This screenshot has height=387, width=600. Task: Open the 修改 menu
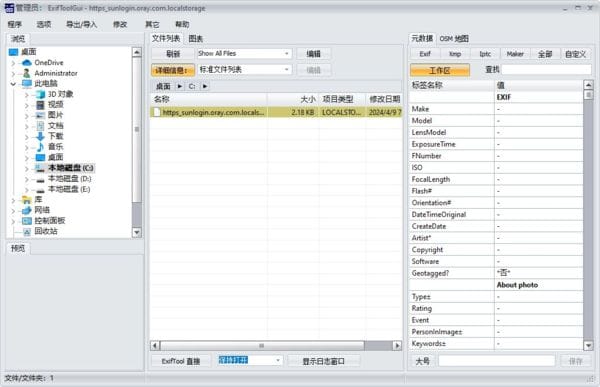click(120, 24)
